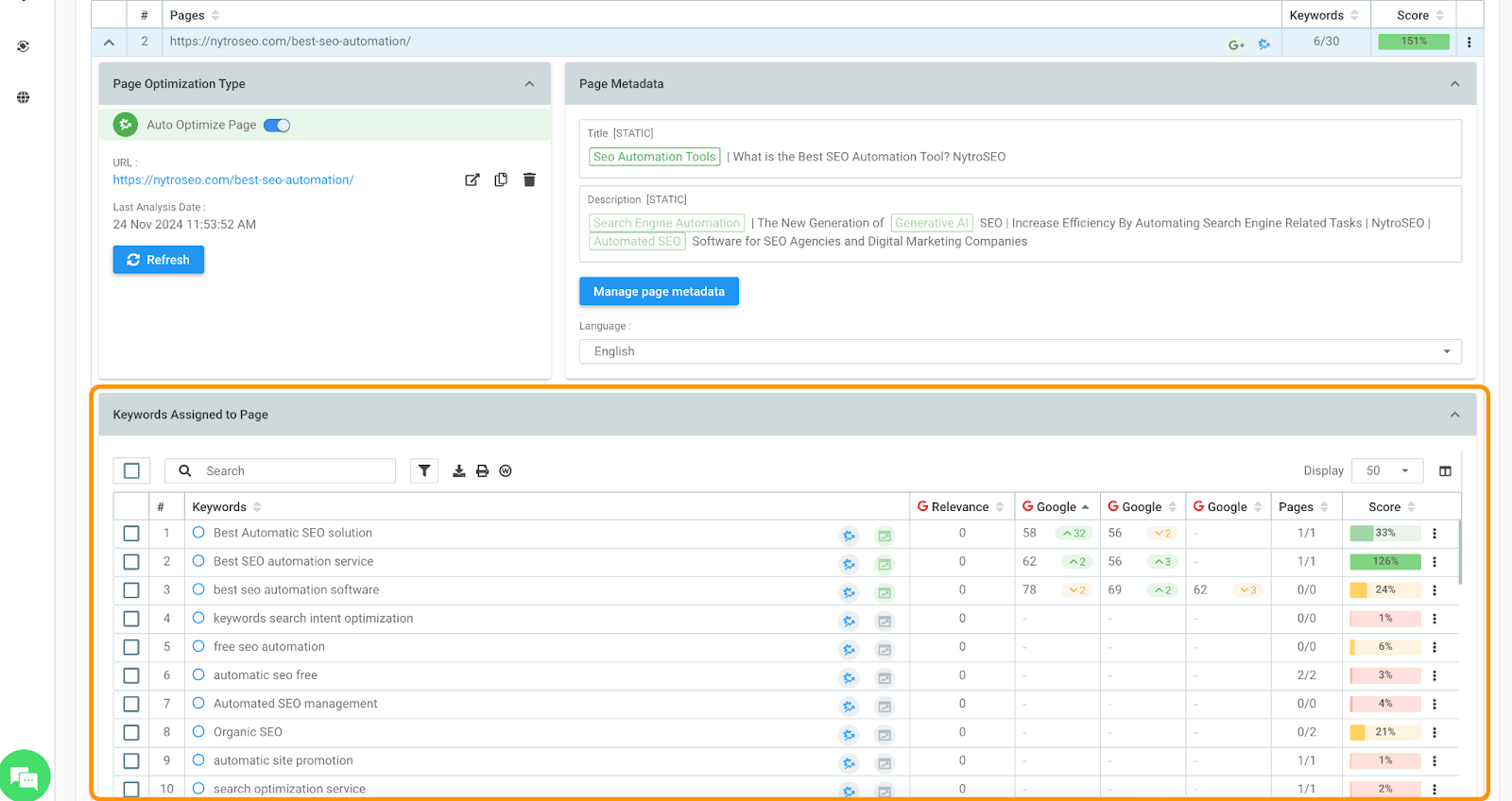Click the green Auto Optimize gear icon
This screenshot has width=1512, height=801.
pyautogui.click(x=126, y=125)
